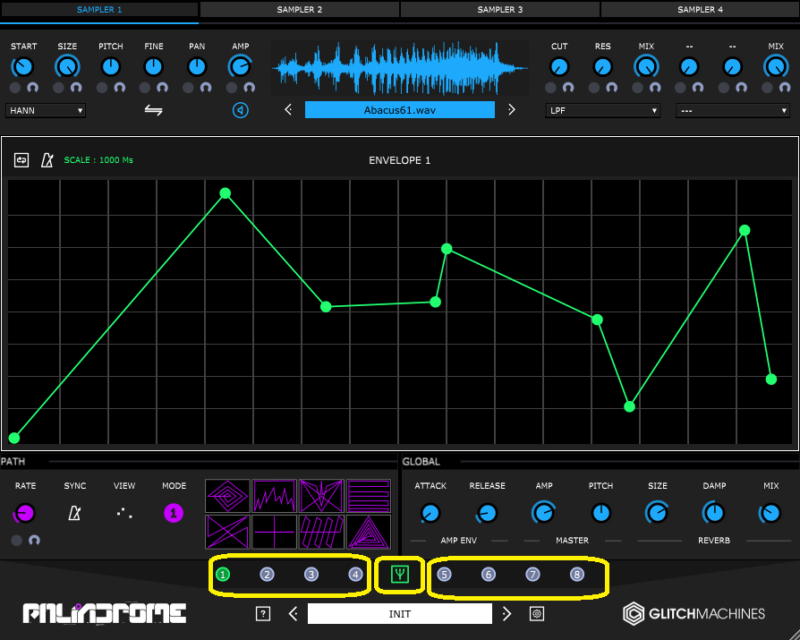This screenshot has width=800, height=640.
Task: Toggle the path MODE 1 button
Action: (174, 513)
